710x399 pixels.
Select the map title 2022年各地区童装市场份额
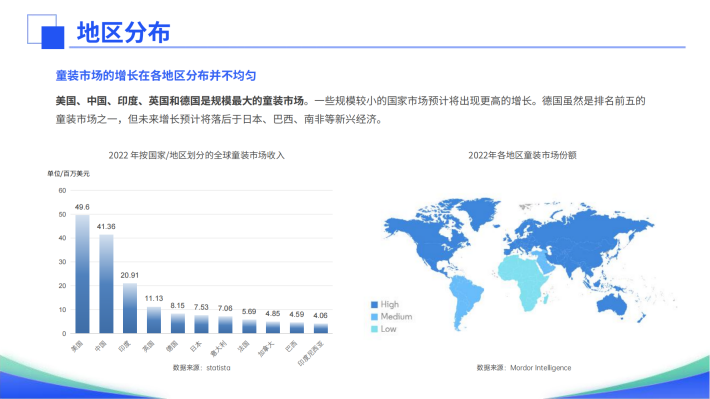coord(522,155)
